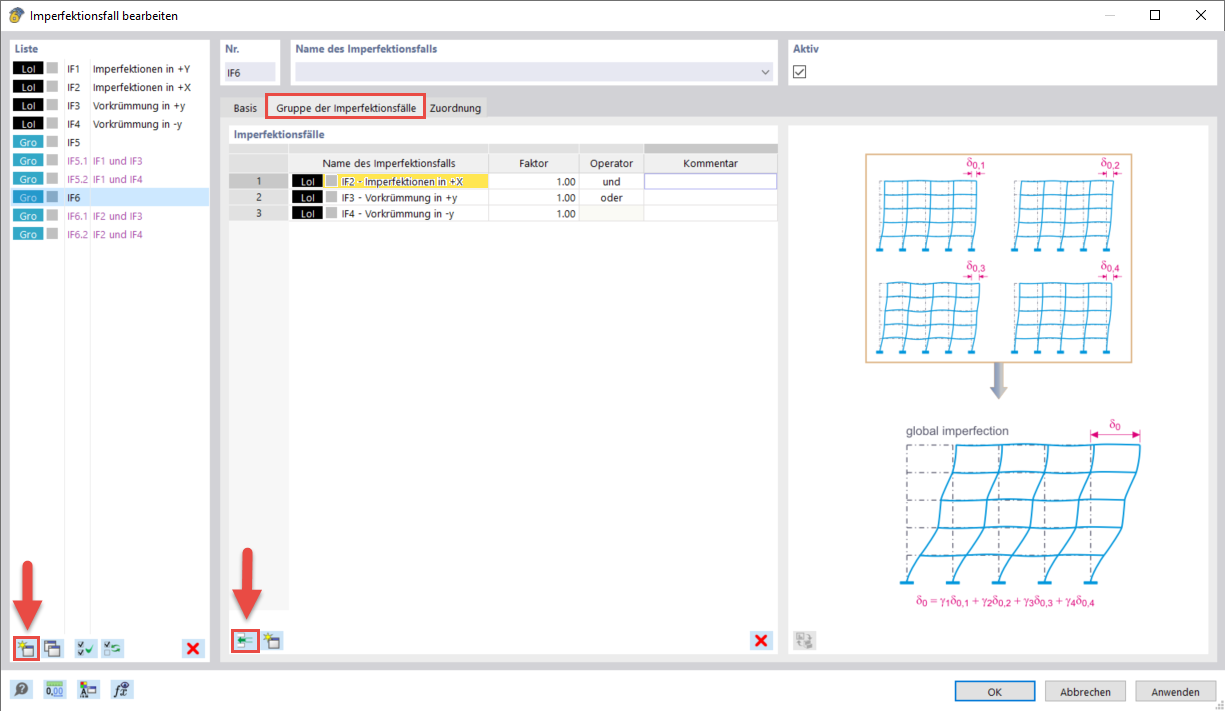The image size is (1225, 711).
Task: Click the RFEM app icon in title bar
Action: coord(16,15)
